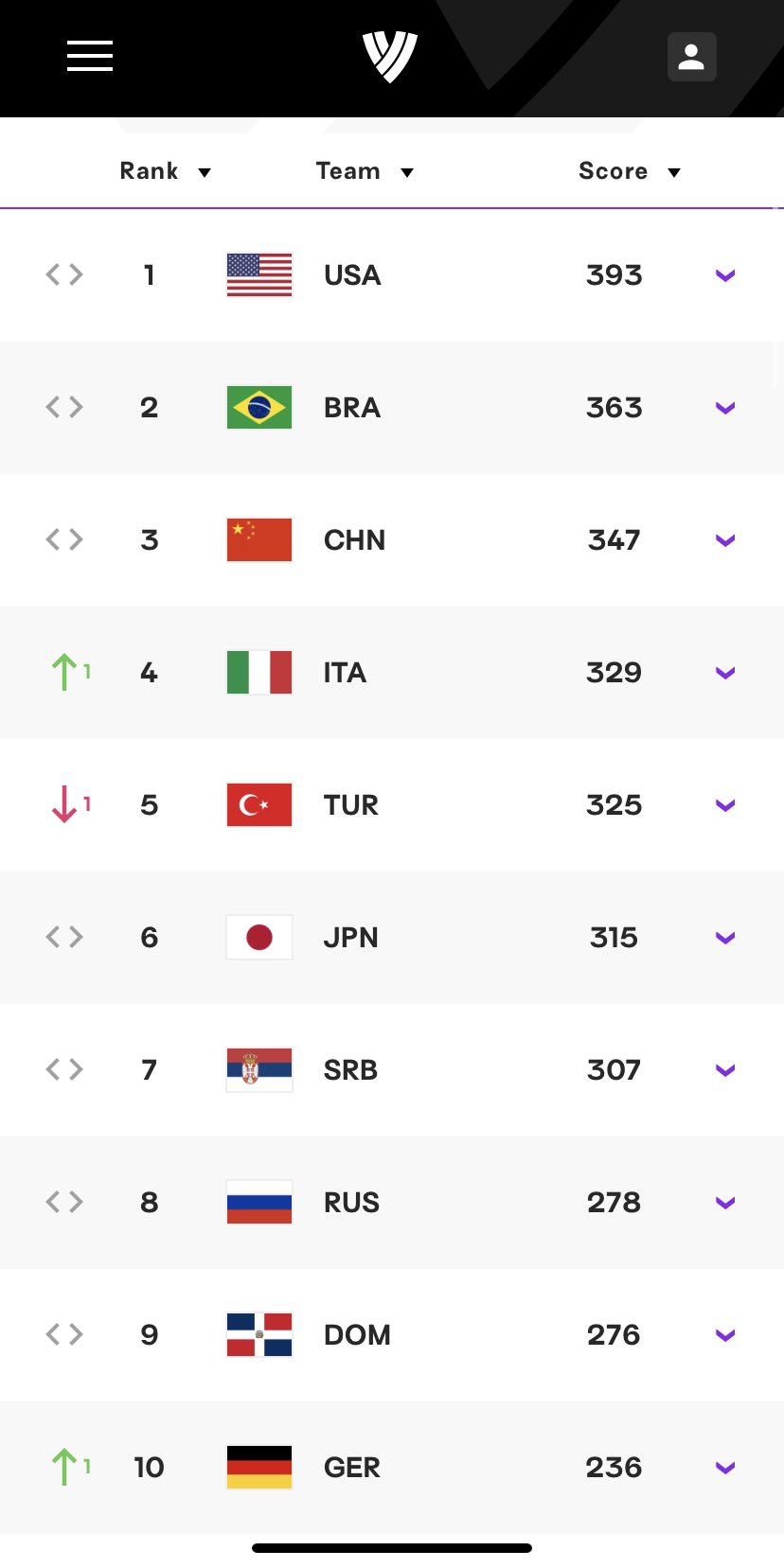784x1568 pixels.
Task: Open the hamburger menu
Action: (90, 56)
